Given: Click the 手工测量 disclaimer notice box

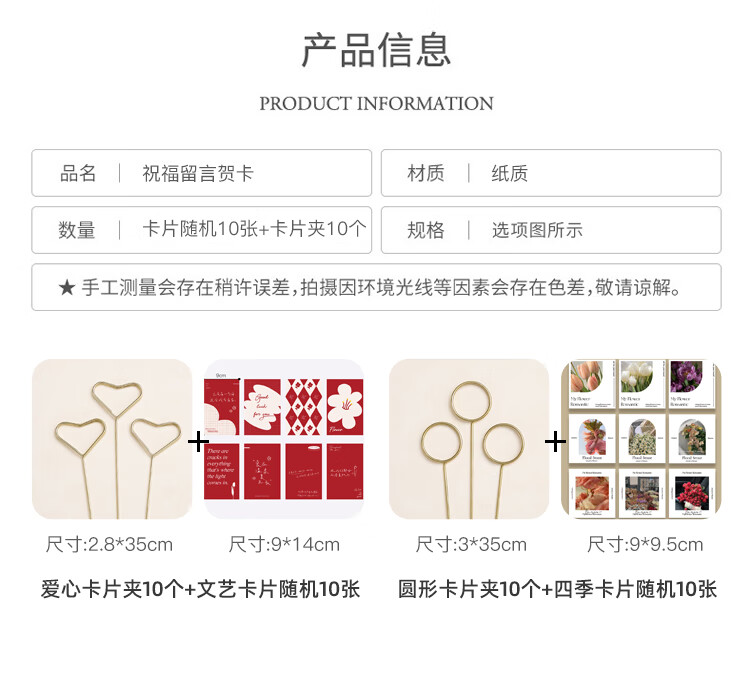Looking at the screenshot, I should 376,287.
